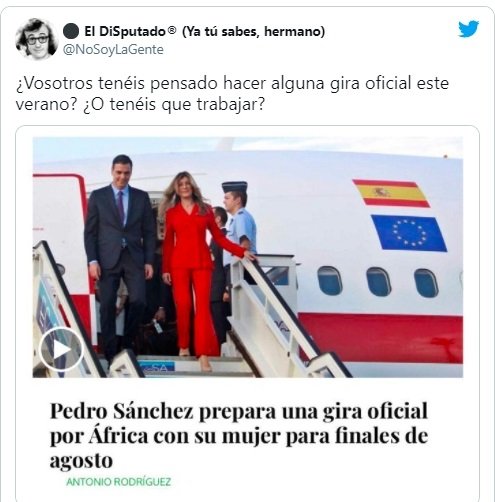This screenshot has width=495, height=502.
Task: Open the @NoSoyLaGente handle
Action: (x=113, y=50)
